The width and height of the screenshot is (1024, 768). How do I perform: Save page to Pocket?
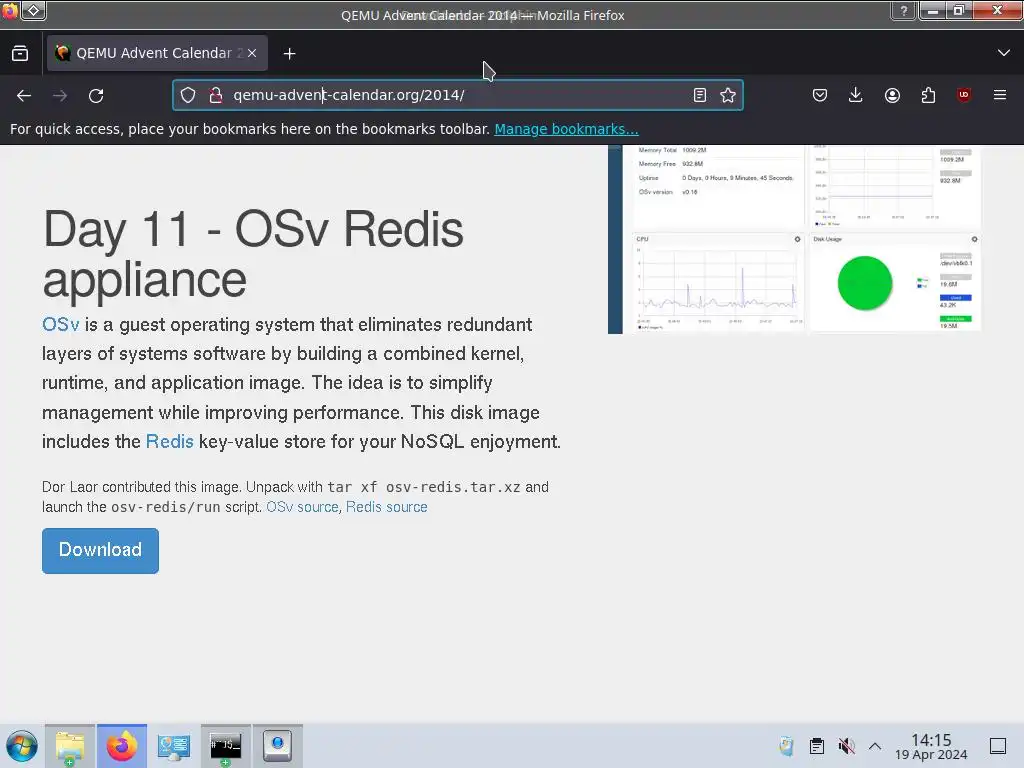point(820,95)
